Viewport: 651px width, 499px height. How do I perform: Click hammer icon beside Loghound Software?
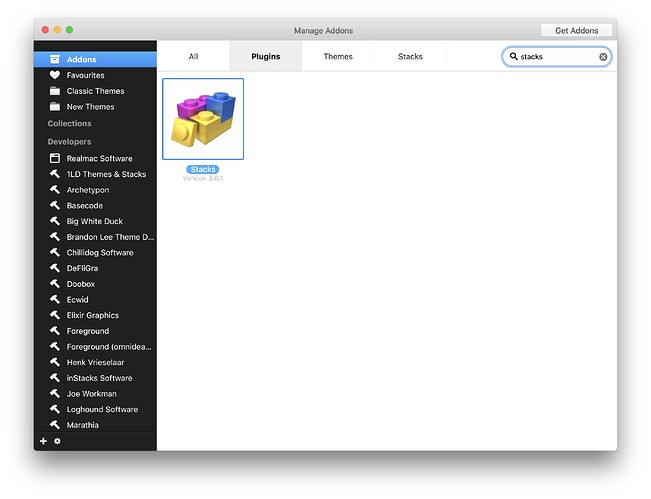pos(55,409)
